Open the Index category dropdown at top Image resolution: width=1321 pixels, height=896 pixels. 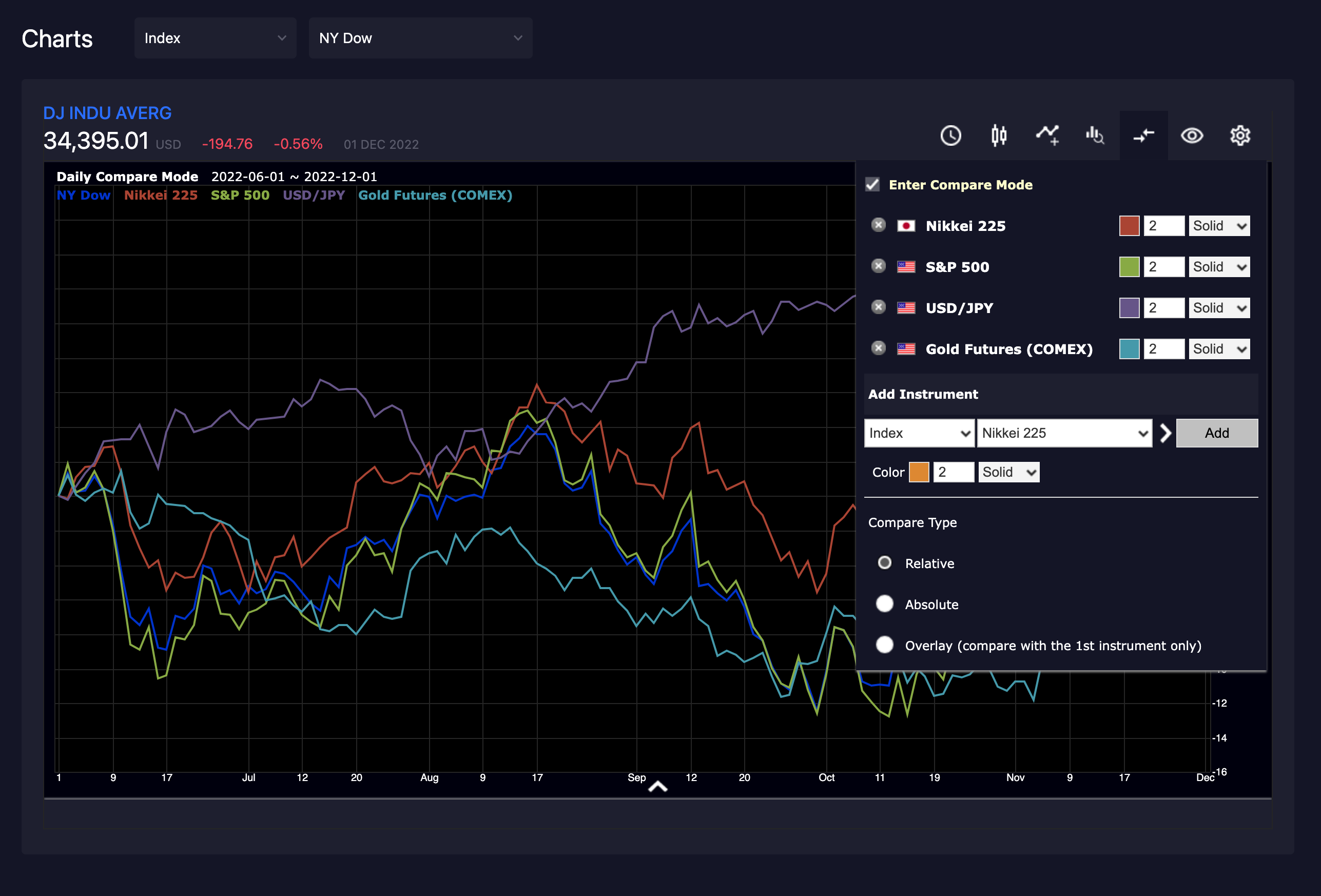(x=216, y=38)
